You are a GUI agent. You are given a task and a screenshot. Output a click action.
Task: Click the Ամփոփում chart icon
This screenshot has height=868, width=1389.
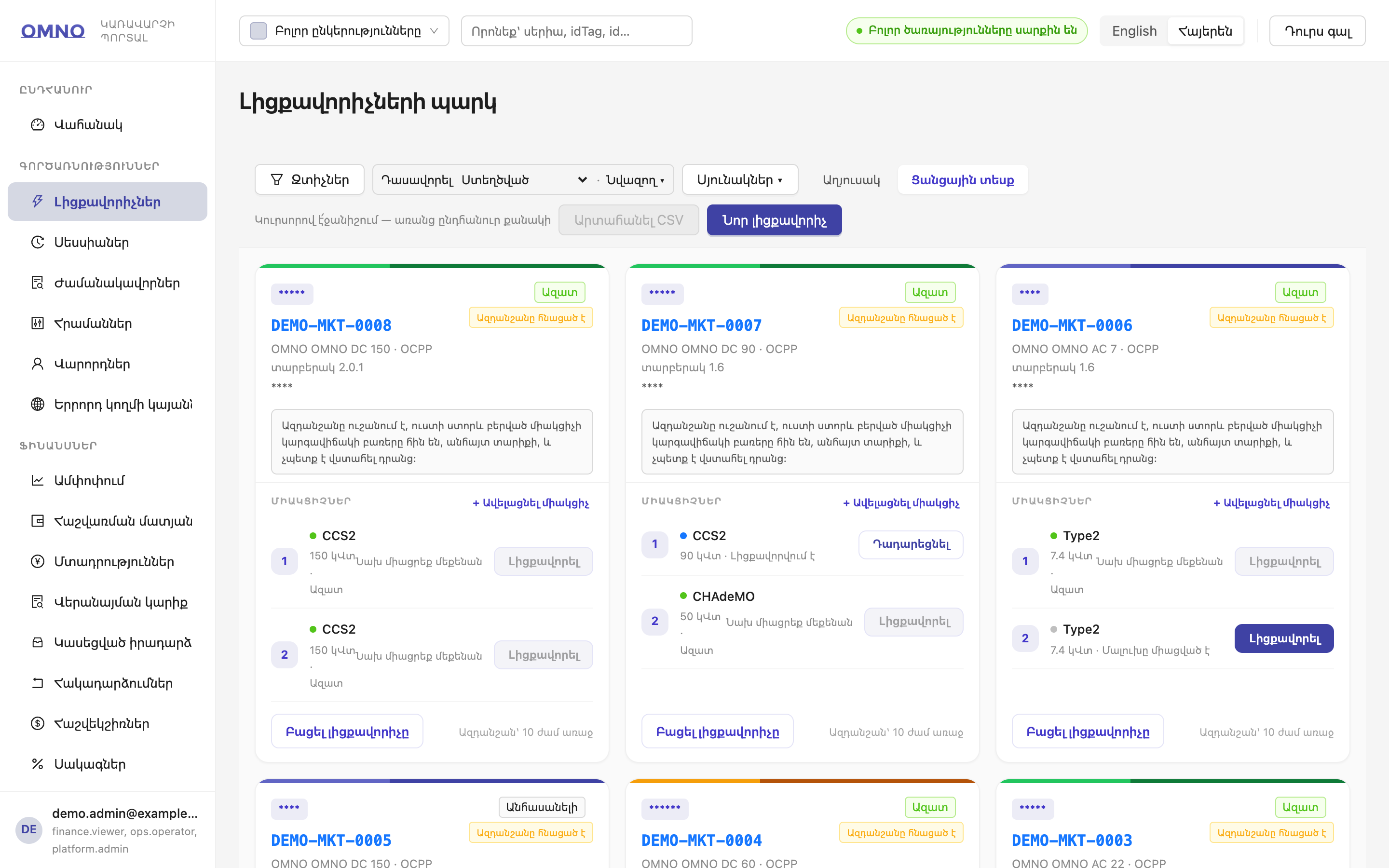(x=37, y=480)
